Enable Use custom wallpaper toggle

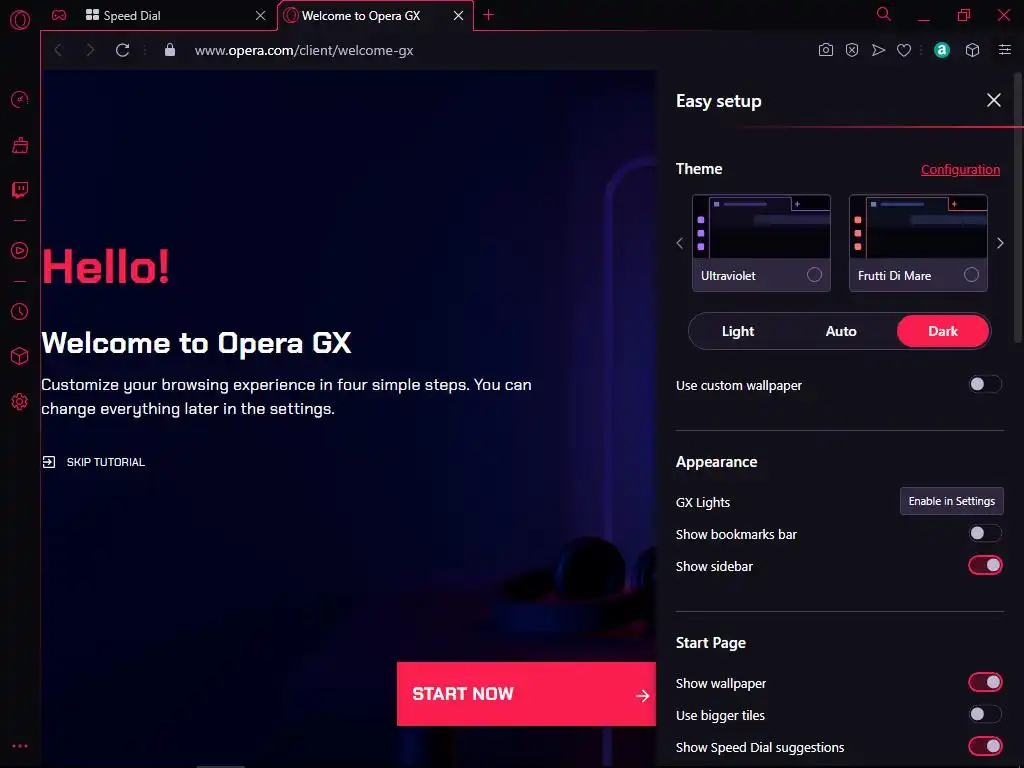984,385
